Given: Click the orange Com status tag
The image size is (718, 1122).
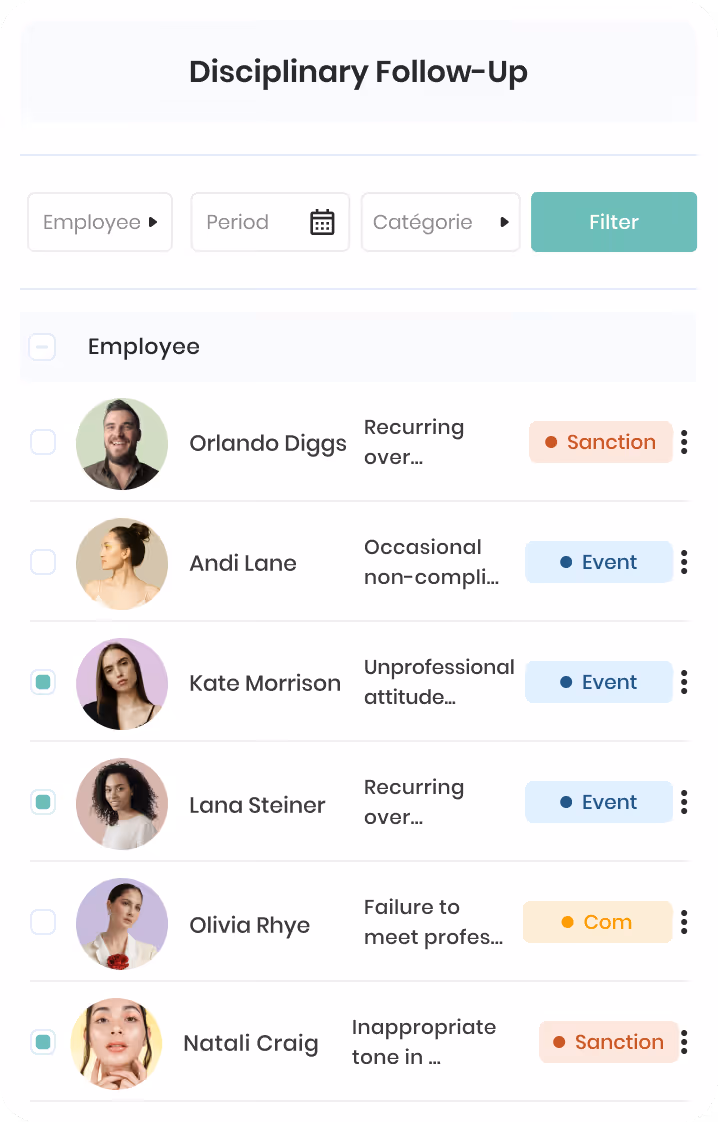Looking at the screenshot, I should click(x=598, y=922).
